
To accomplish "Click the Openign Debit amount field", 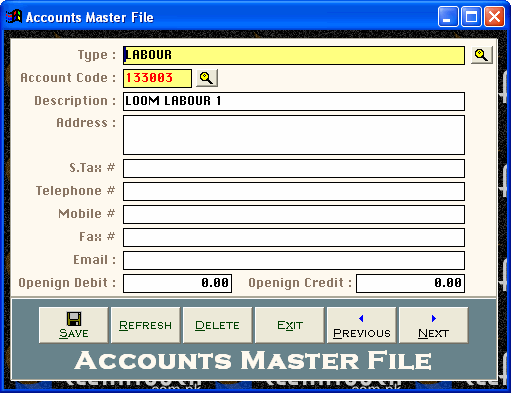I will click(x=177, y=283).
